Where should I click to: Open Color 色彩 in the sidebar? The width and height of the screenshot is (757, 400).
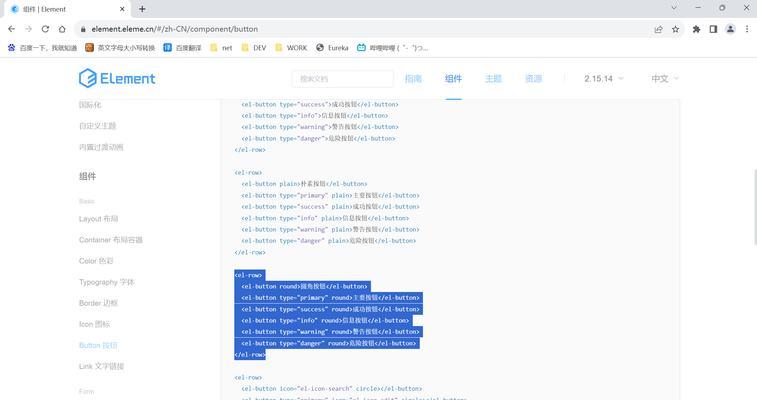click(x=96, y=261)
